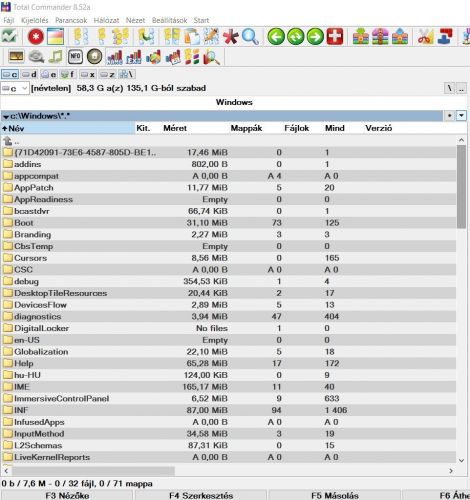Click the scroll right arrow of file list

[451, 471]
